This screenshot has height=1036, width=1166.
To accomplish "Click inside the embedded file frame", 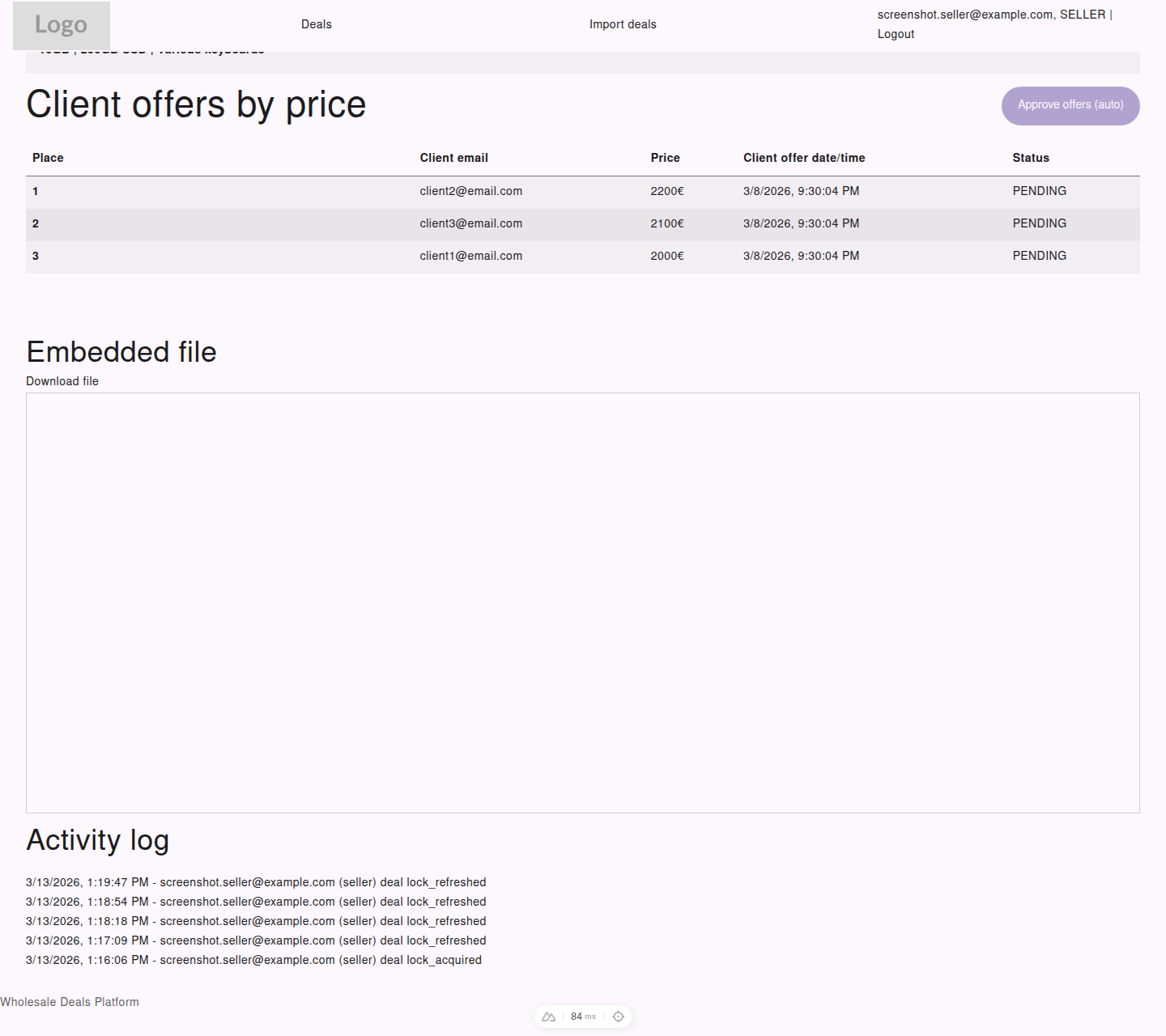I will [582, 604].
